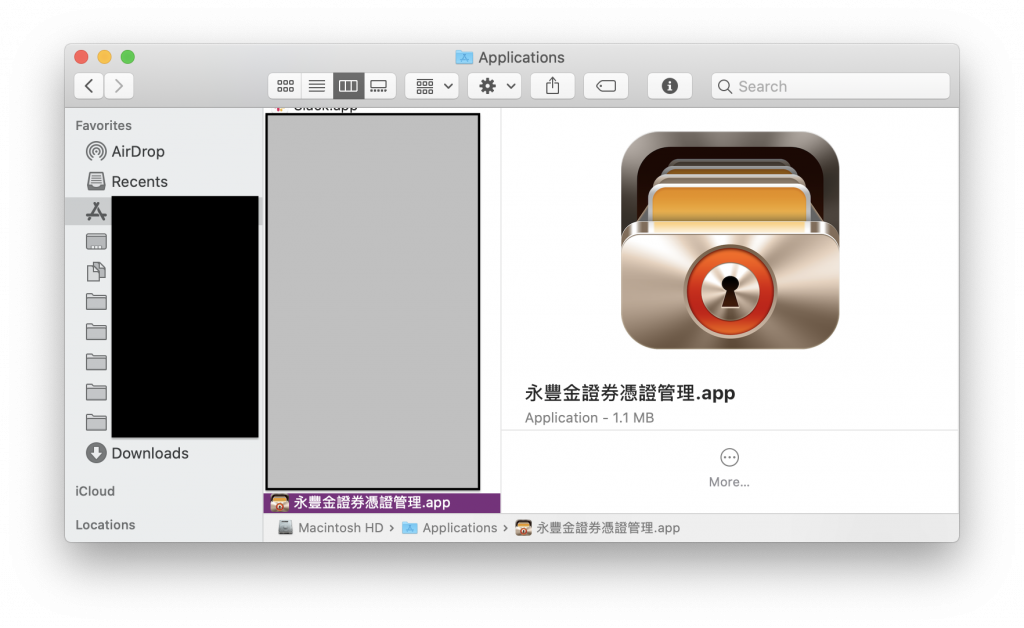Click the Get Info button

tap(669, 86)
